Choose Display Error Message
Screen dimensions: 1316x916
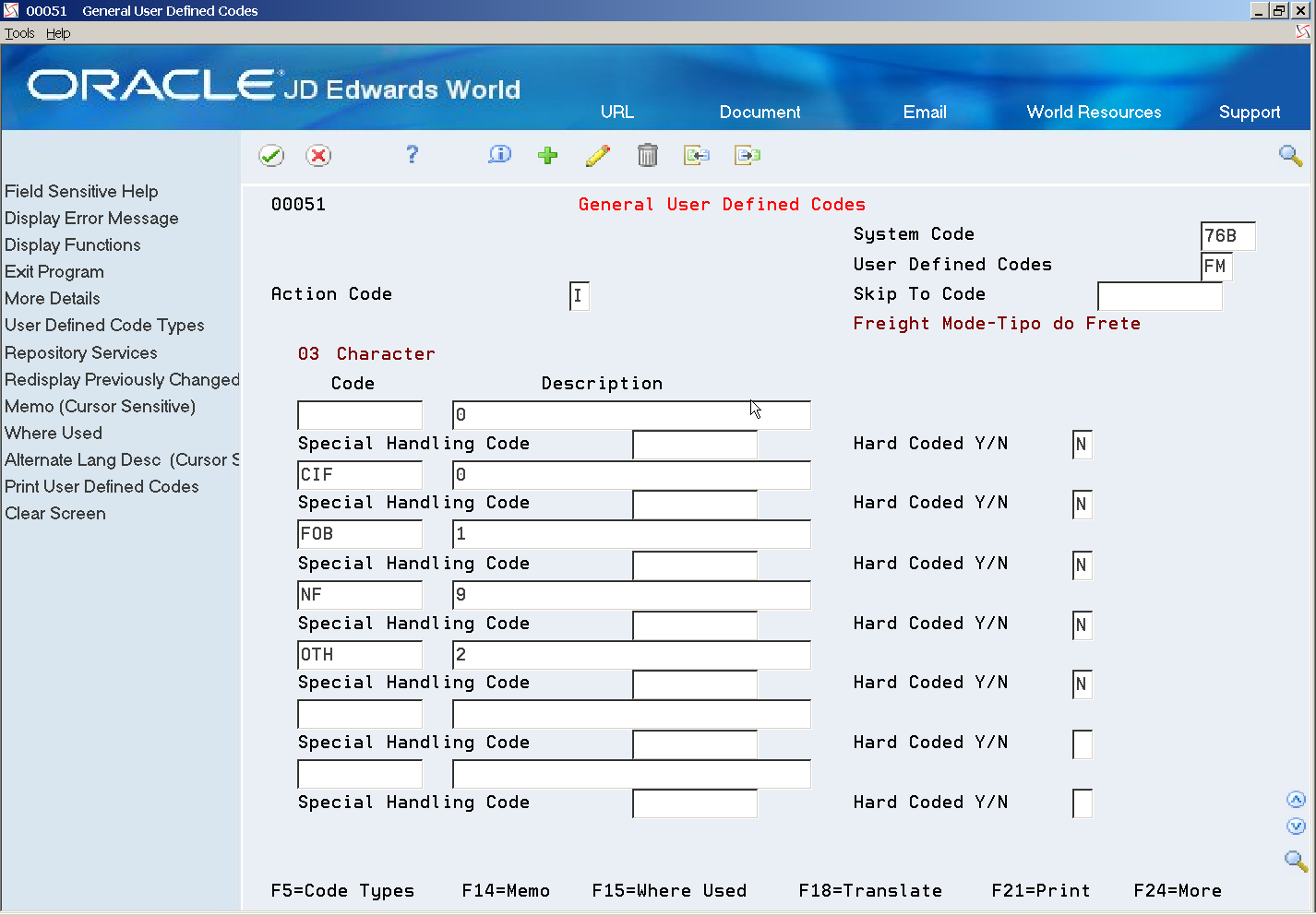(x=91, y=218)
